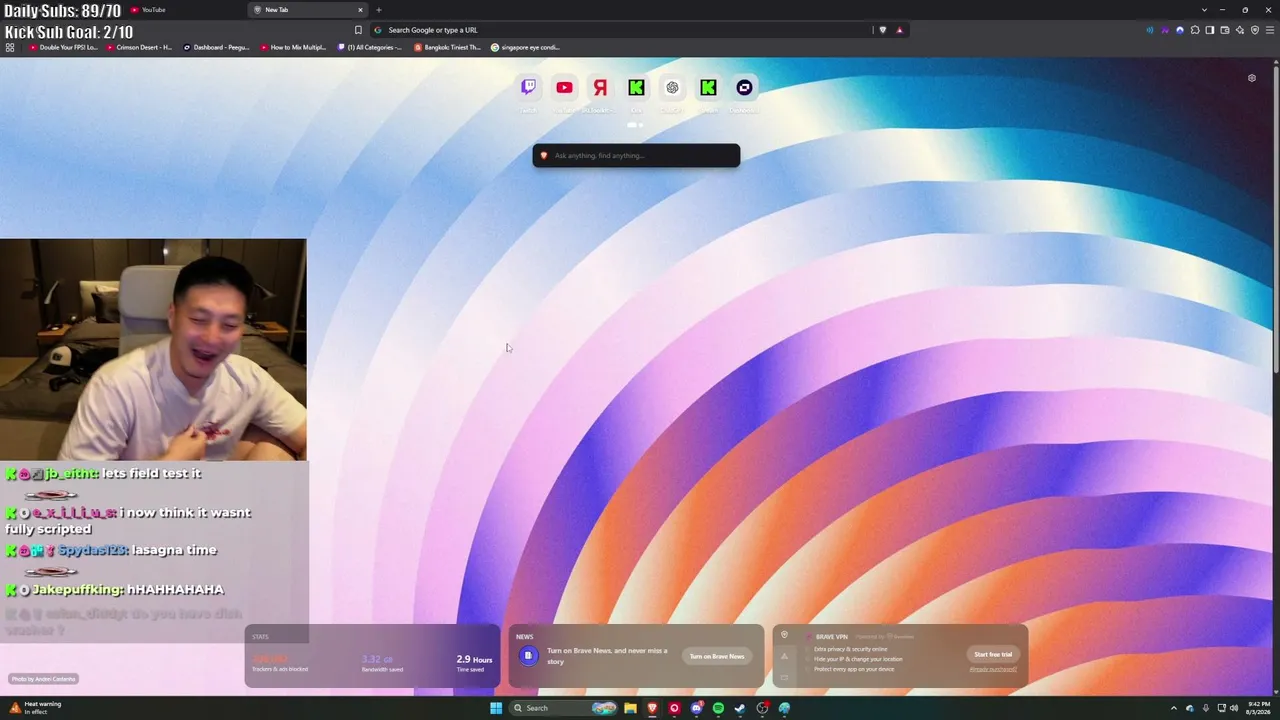The height and width of the screenshot is (720, 1280).
Task: Click the Brave browser taskbar icon
Action: pyautogui.click(x=652, y=708)
